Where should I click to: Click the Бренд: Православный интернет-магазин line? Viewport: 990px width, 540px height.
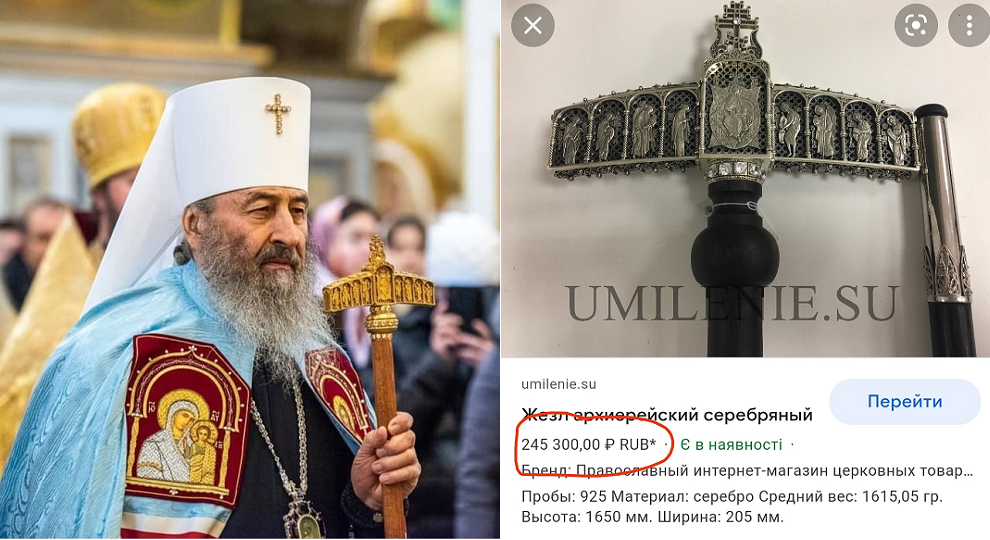[747, 471]
